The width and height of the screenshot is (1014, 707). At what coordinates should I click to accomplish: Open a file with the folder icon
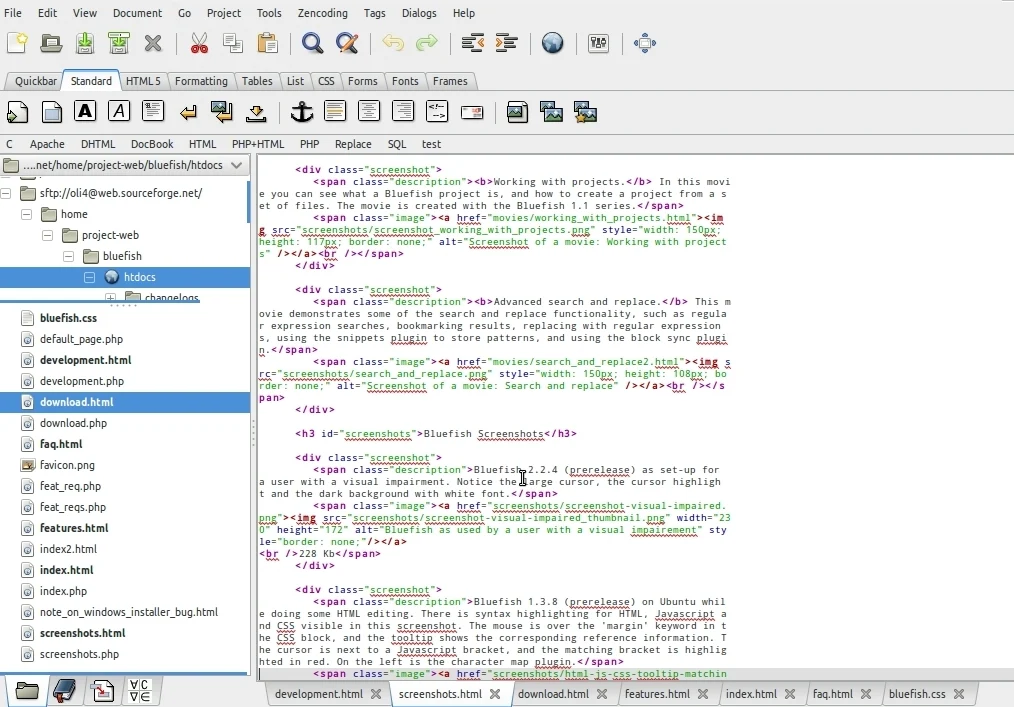click(51, 43)
